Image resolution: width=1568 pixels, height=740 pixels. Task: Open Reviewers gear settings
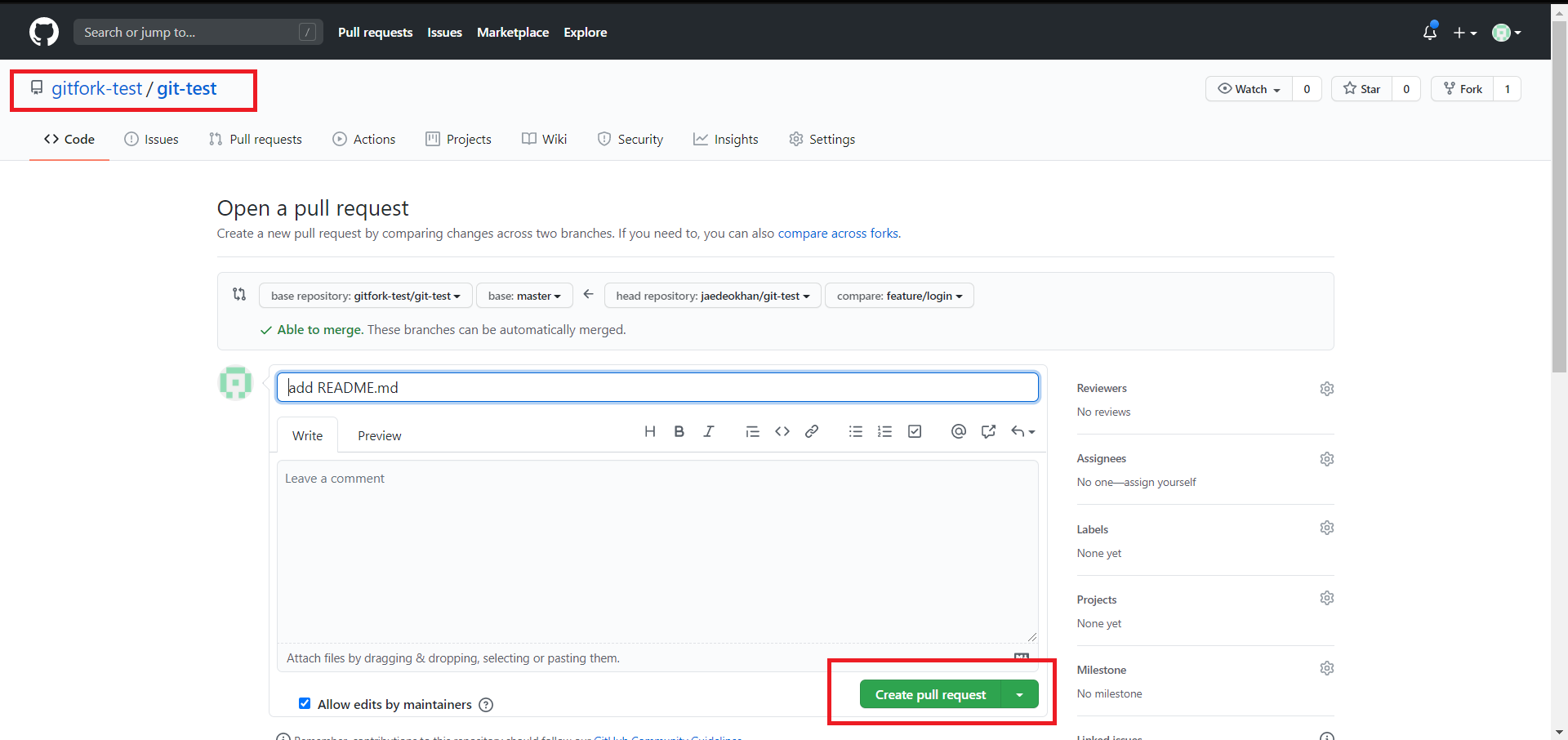(x=1327, y=389)
